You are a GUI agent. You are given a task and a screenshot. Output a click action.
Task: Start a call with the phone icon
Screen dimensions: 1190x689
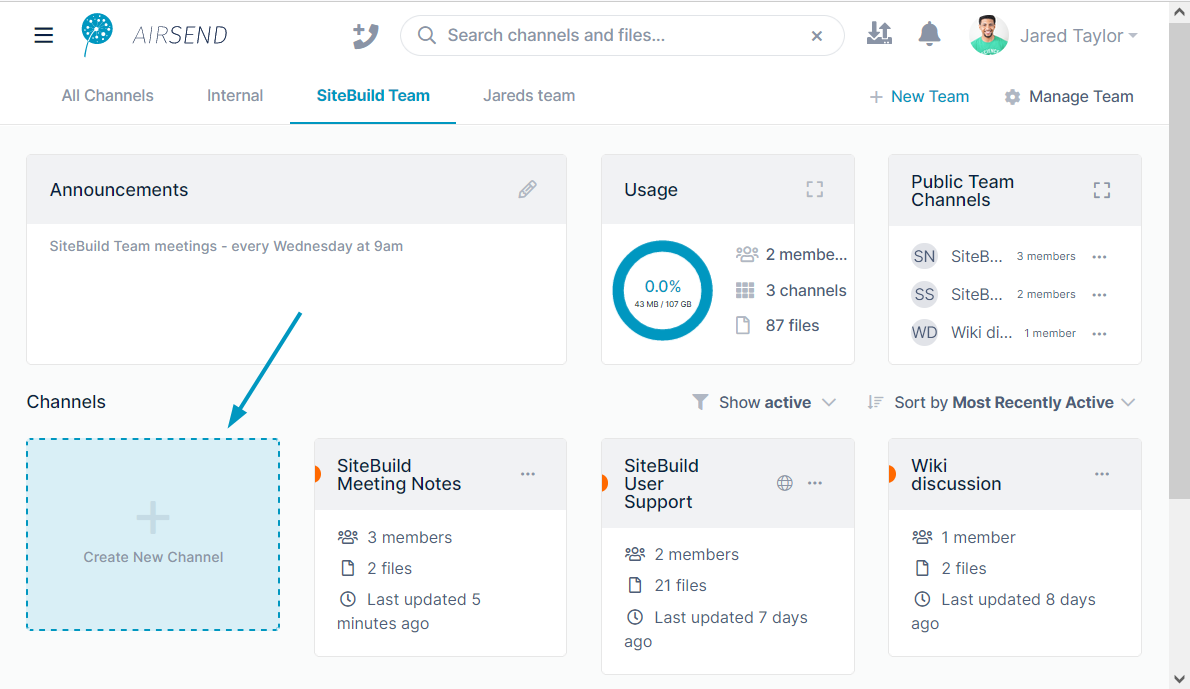point(366,36)
